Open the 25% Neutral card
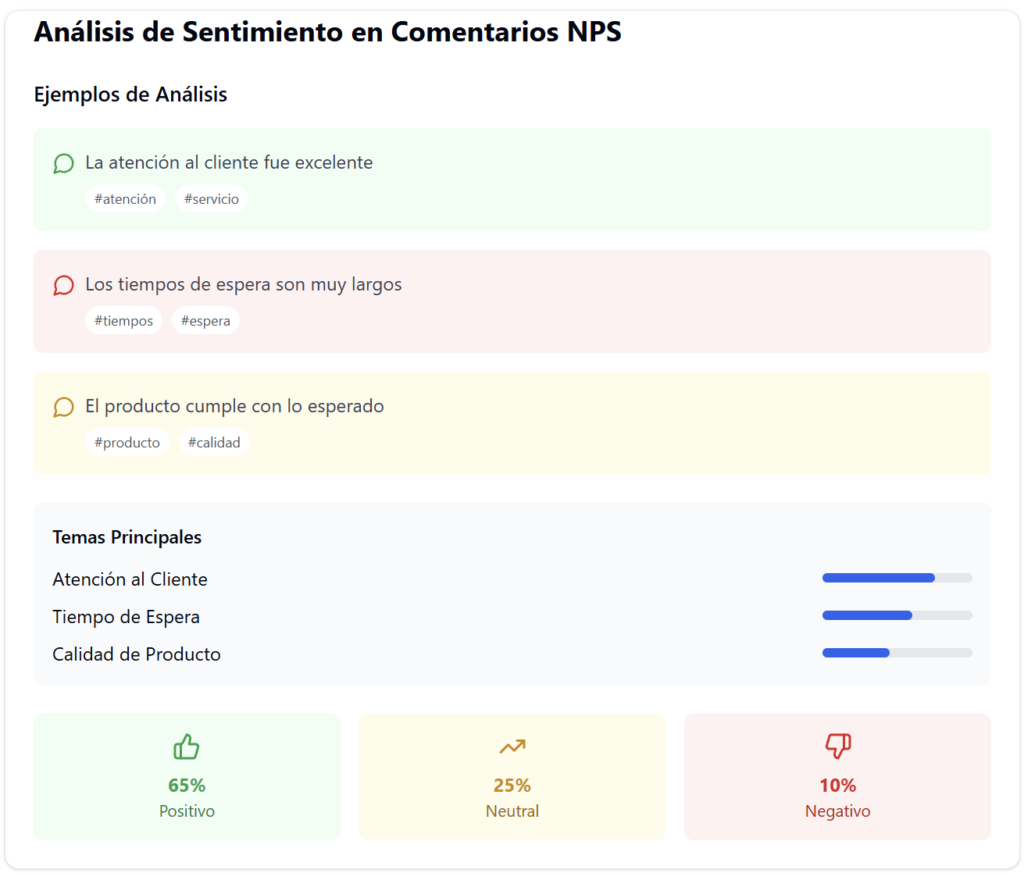The height and width of the screenshot is (873, 1024). (x=512, y=776)
